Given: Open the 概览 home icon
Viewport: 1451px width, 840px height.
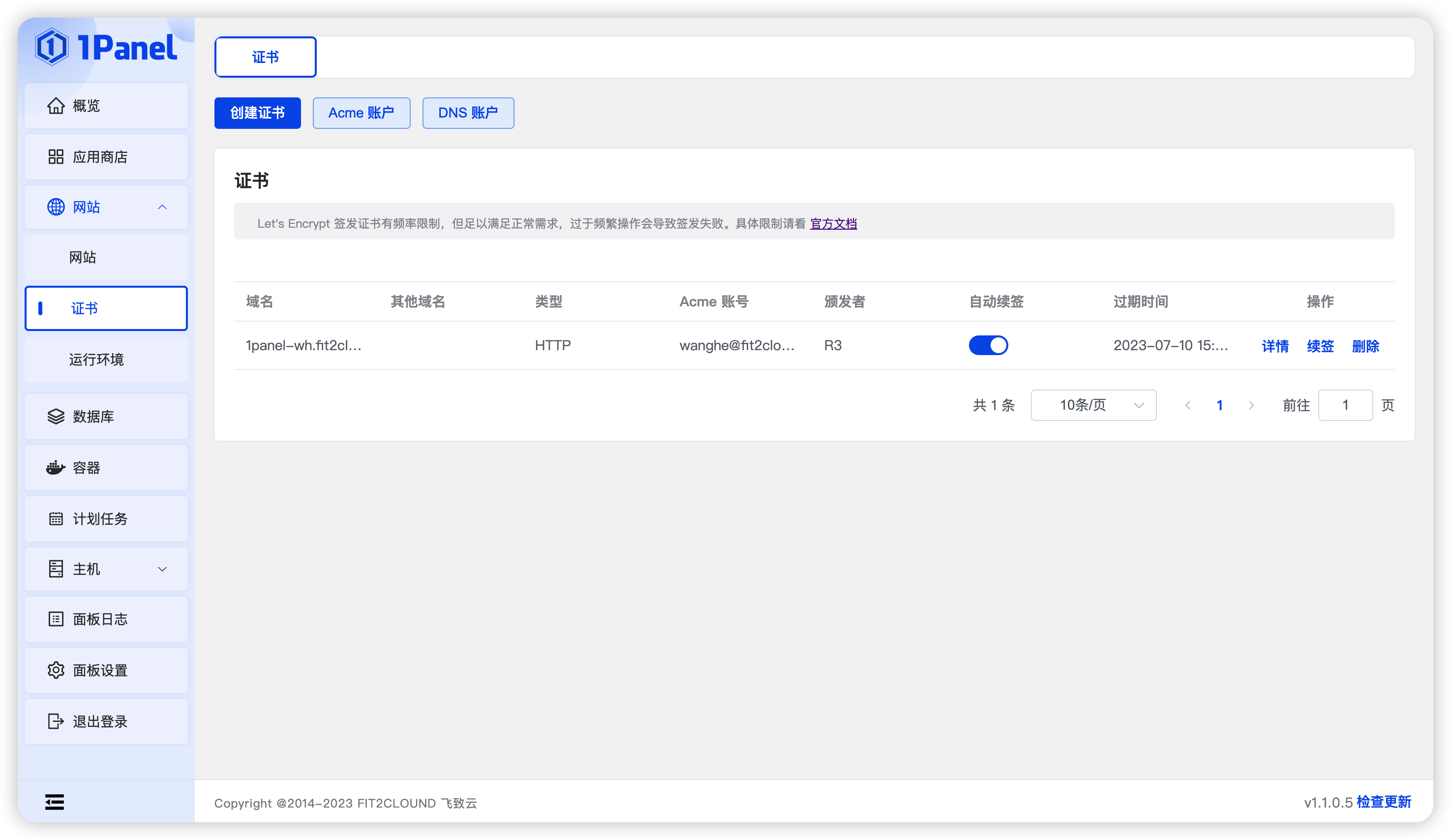Looking at the screenshot, I should pos(56,106).
